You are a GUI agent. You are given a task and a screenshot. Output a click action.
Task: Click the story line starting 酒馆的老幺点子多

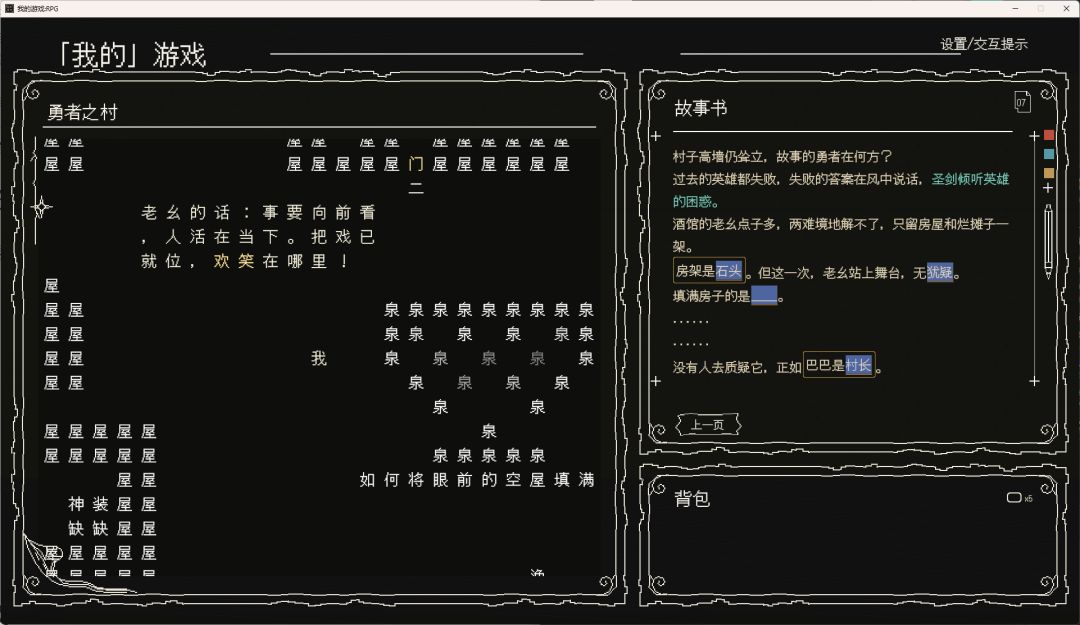coord(840,235)
